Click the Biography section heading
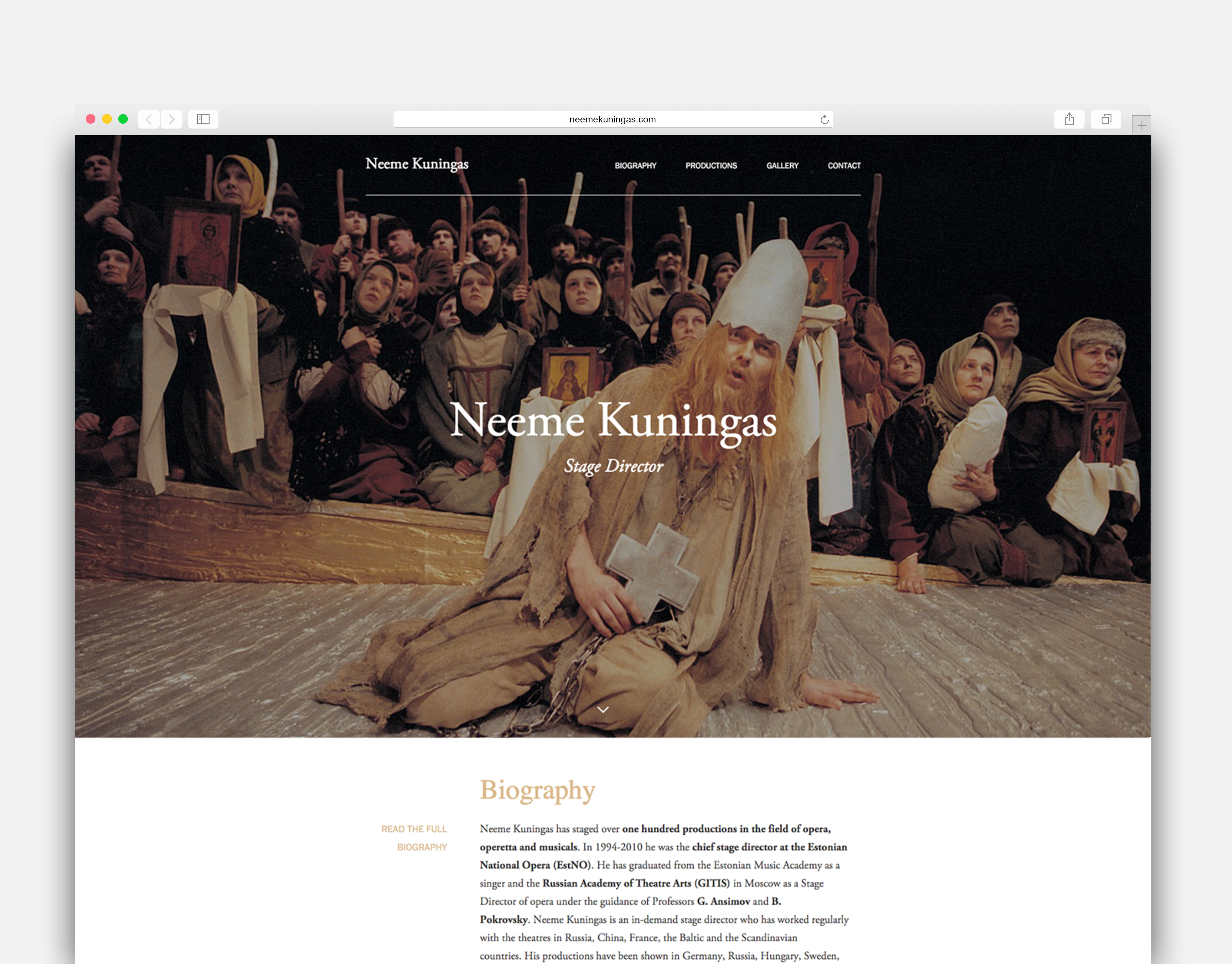 [x=537, y=790]
